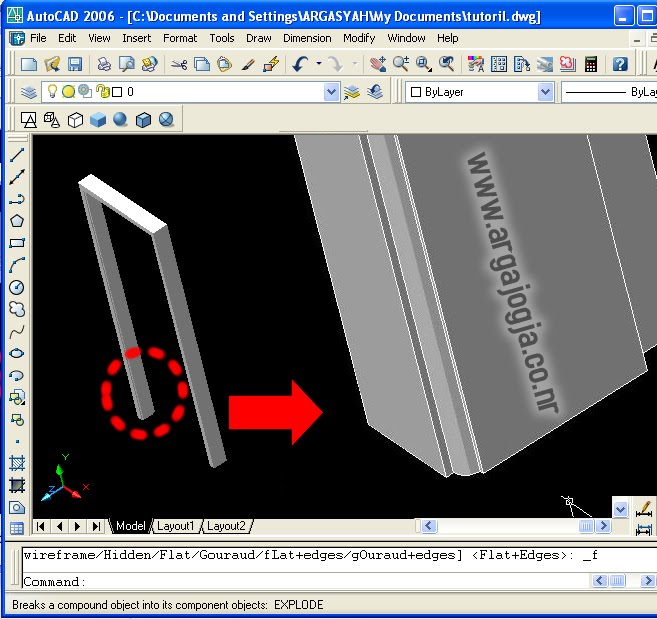Image resolution: width=657 pixels, height=619 pixels.
Task: Toggle layer 0 on/off lightbulb
Action: (x=52, y=91)
